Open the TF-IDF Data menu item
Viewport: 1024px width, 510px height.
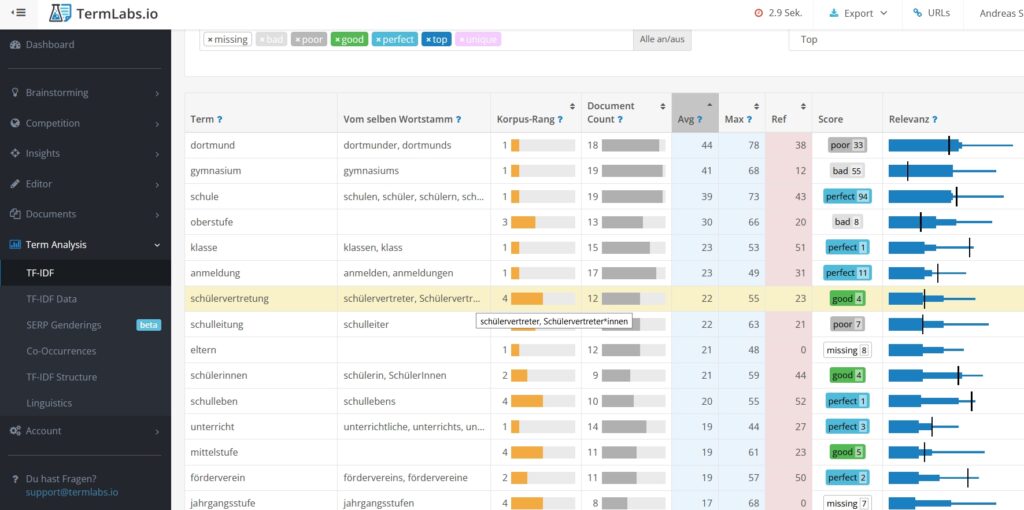86,299
